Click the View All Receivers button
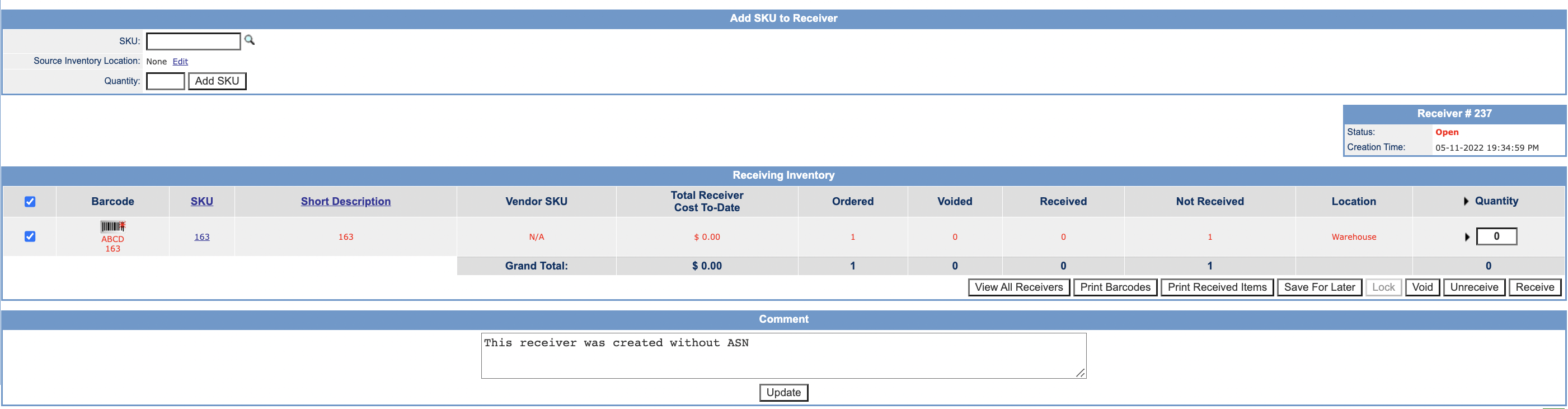 [x=1019, y=287]
